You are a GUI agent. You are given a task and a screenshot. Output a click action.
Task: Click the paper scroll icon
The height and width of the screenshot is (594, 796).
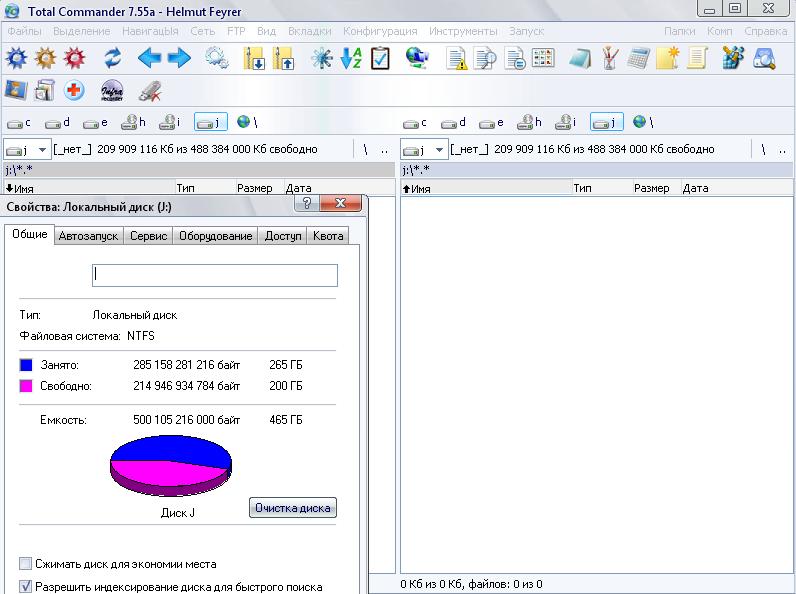(698, 58)
